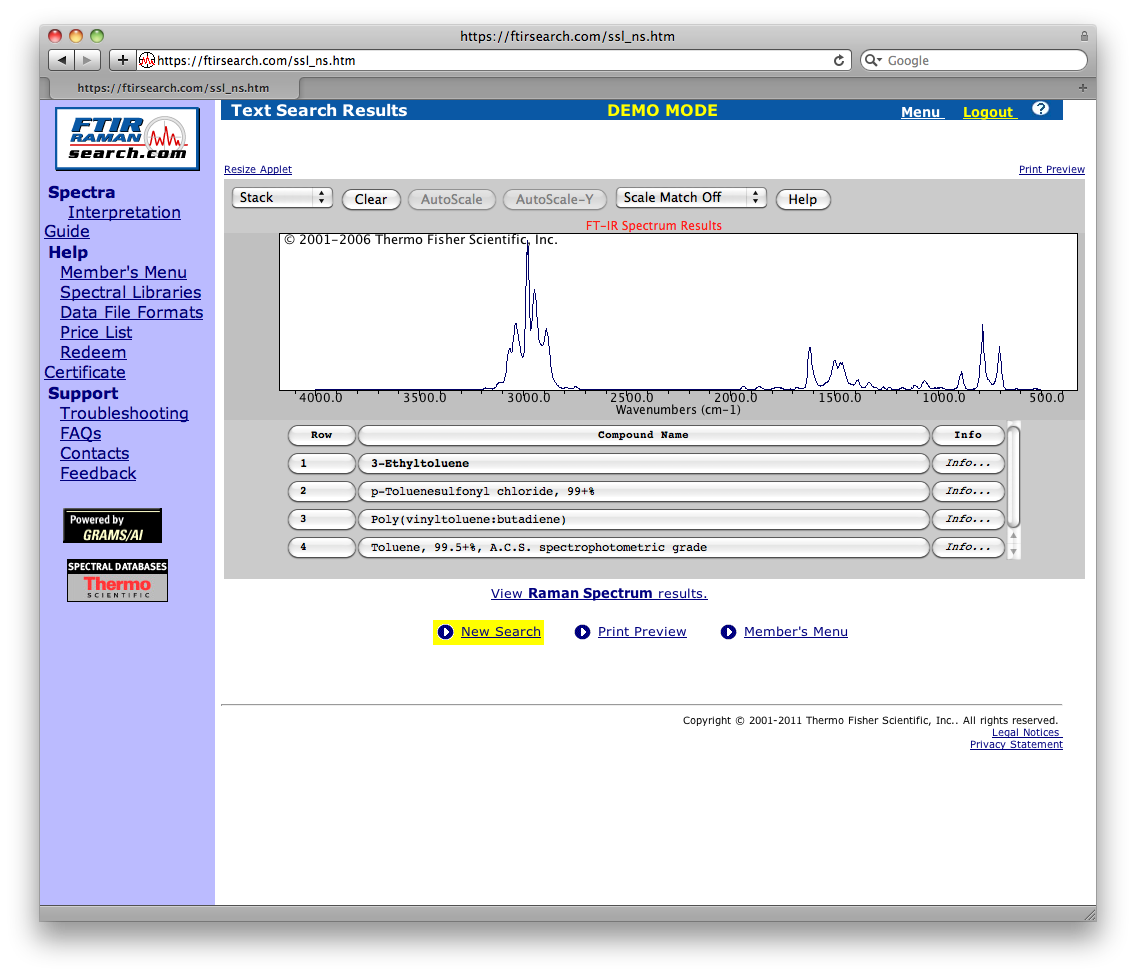Image resolution: width=1136 pixels, height=976 pixels.
Task: Click in the Google search field
Action: coord(983,60)
